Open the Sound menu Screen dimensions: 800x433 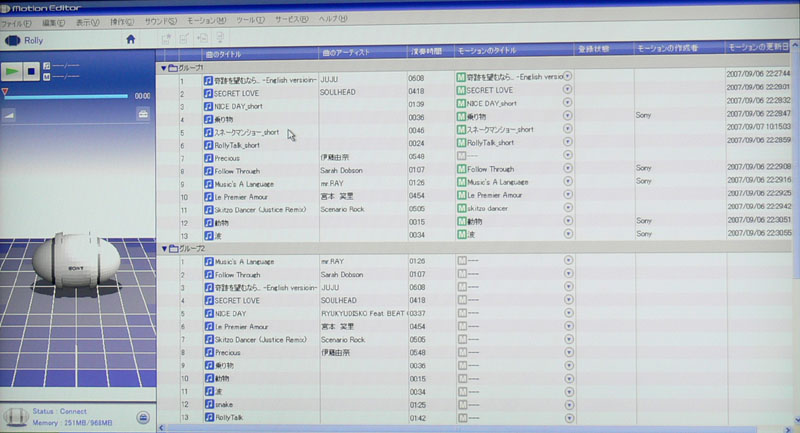(160, 21)
